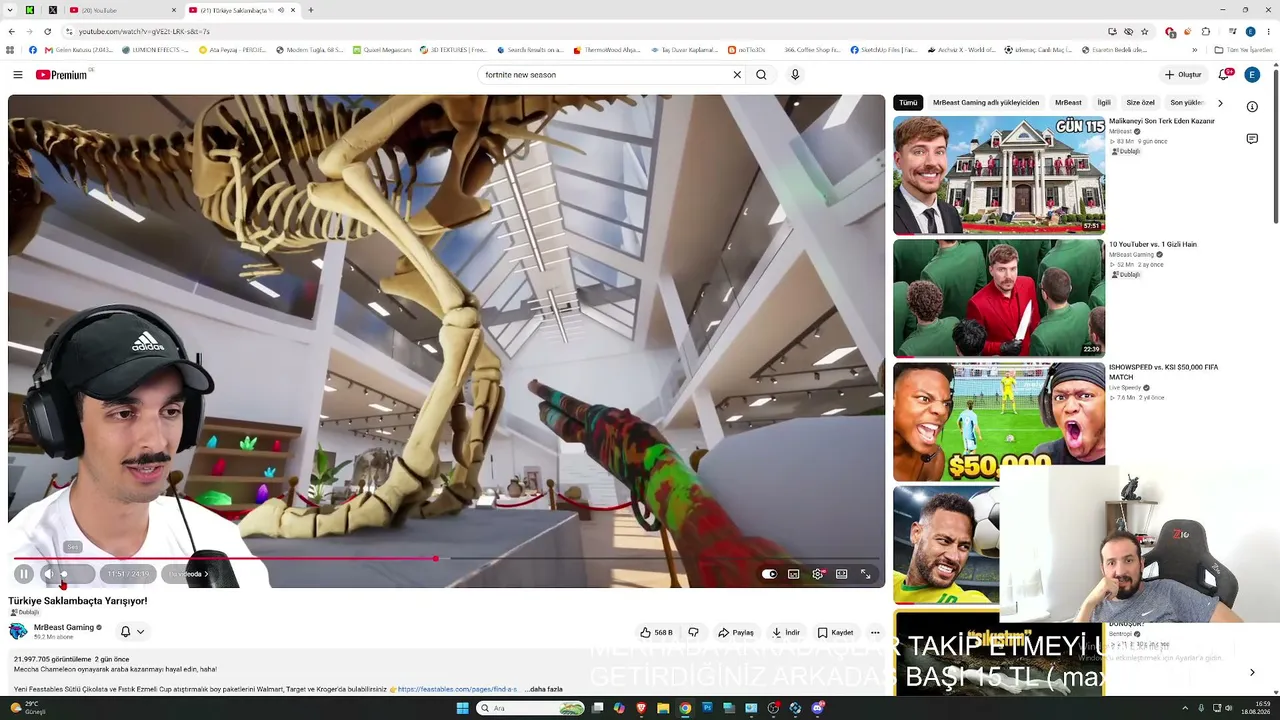Select the "MrBeast Gaming adlı yükleyiciden" chip
The image size is (1280, 720).
(x=986, y=103)
